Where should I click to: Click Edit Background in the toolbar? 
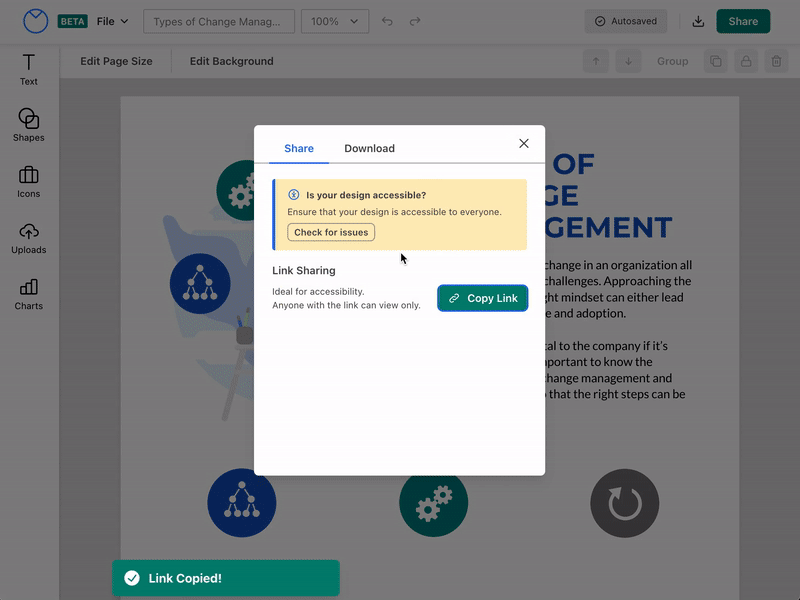(x=230, y=61)
